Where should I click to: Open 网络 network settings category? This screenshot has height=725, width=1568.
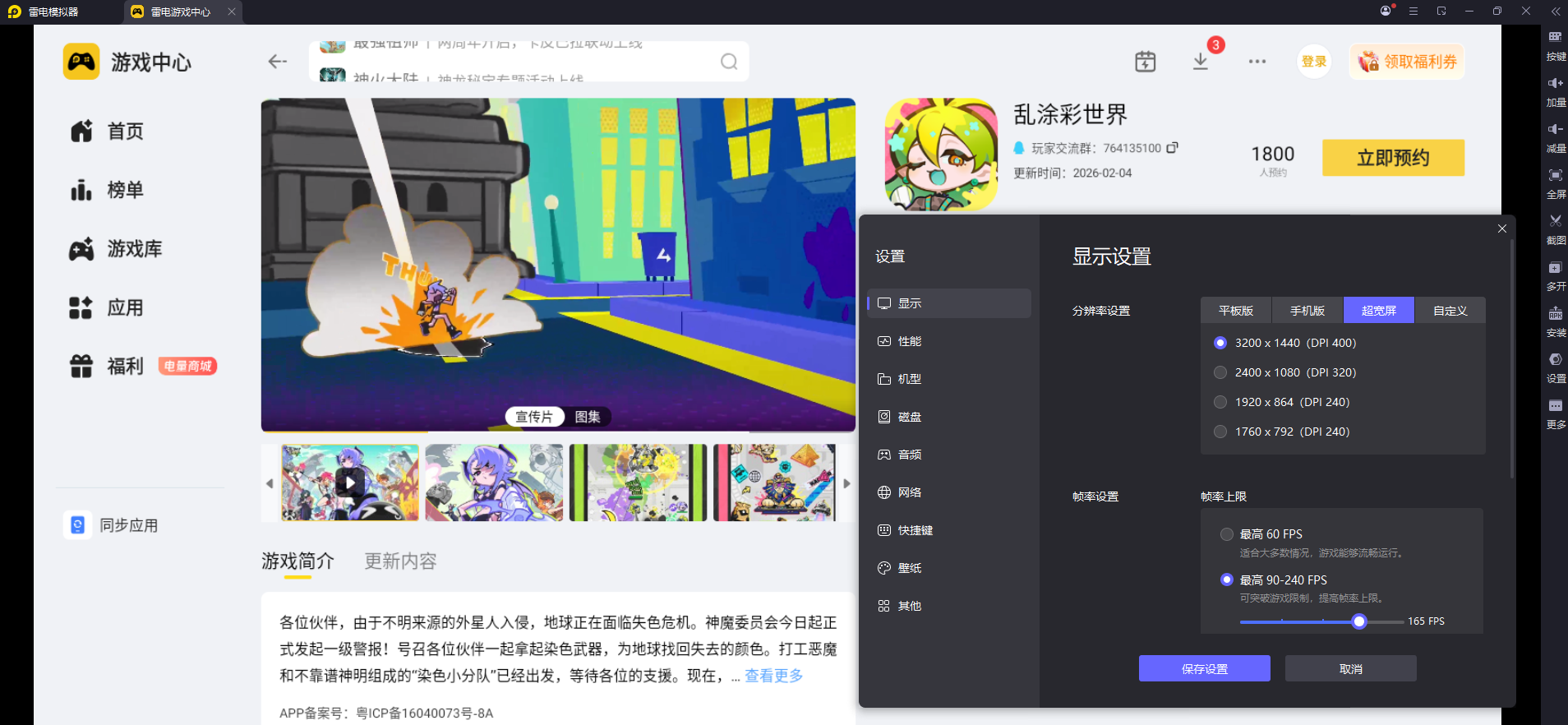(x=949, y=492)
